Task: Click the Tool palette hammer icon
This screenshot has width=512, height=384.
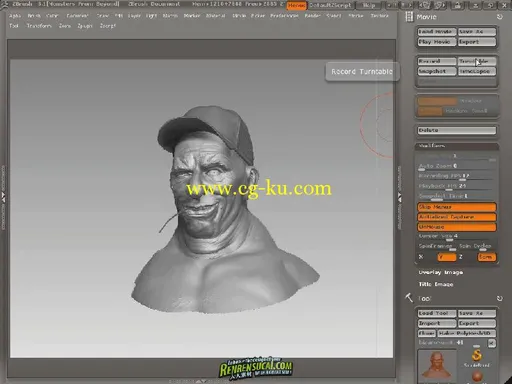Action: pyautogui.click(x=409, y=298)
